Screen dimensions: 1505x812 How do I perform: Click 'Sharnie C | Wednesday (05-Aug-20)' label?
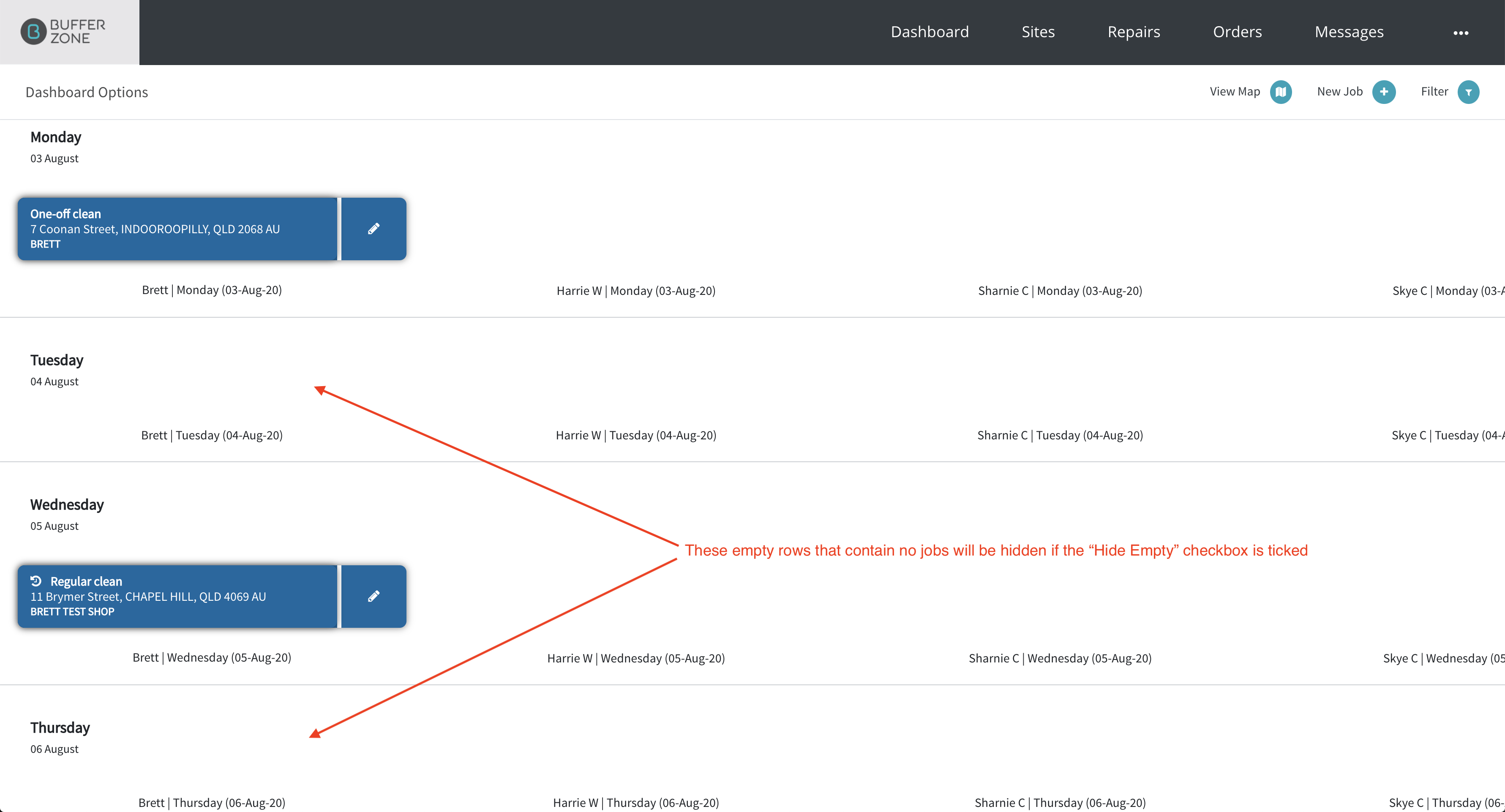1060,658
